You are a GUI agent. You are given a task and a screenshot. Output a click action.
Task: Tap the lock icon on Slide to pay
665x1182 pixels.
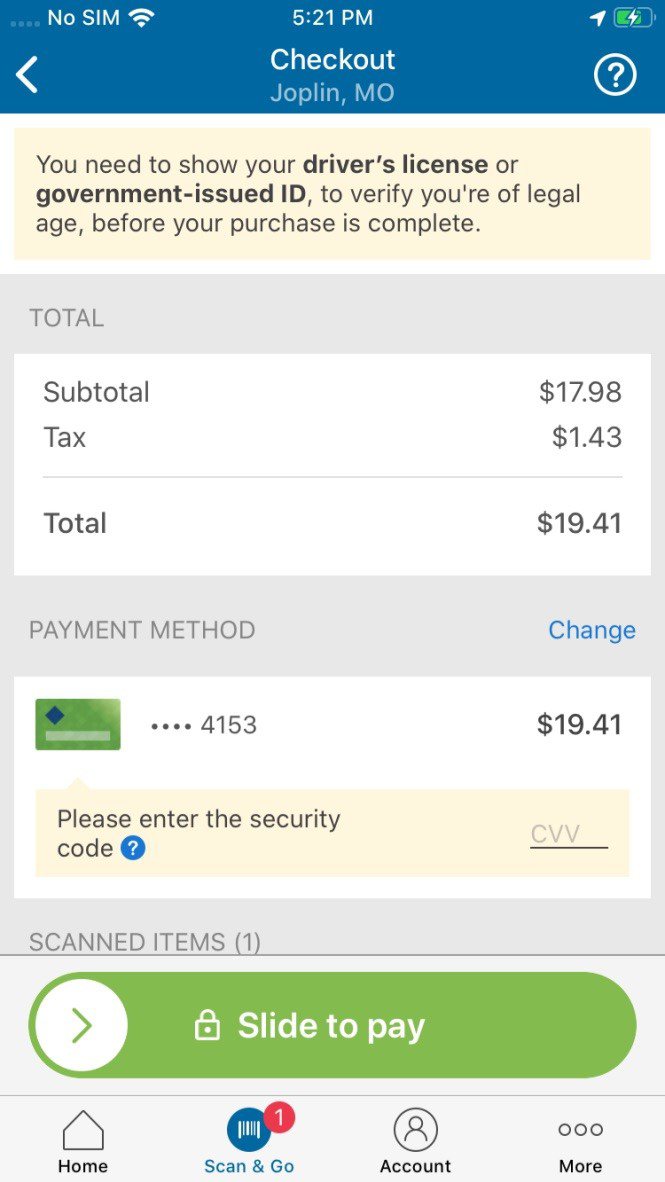tap(207, 1024)
